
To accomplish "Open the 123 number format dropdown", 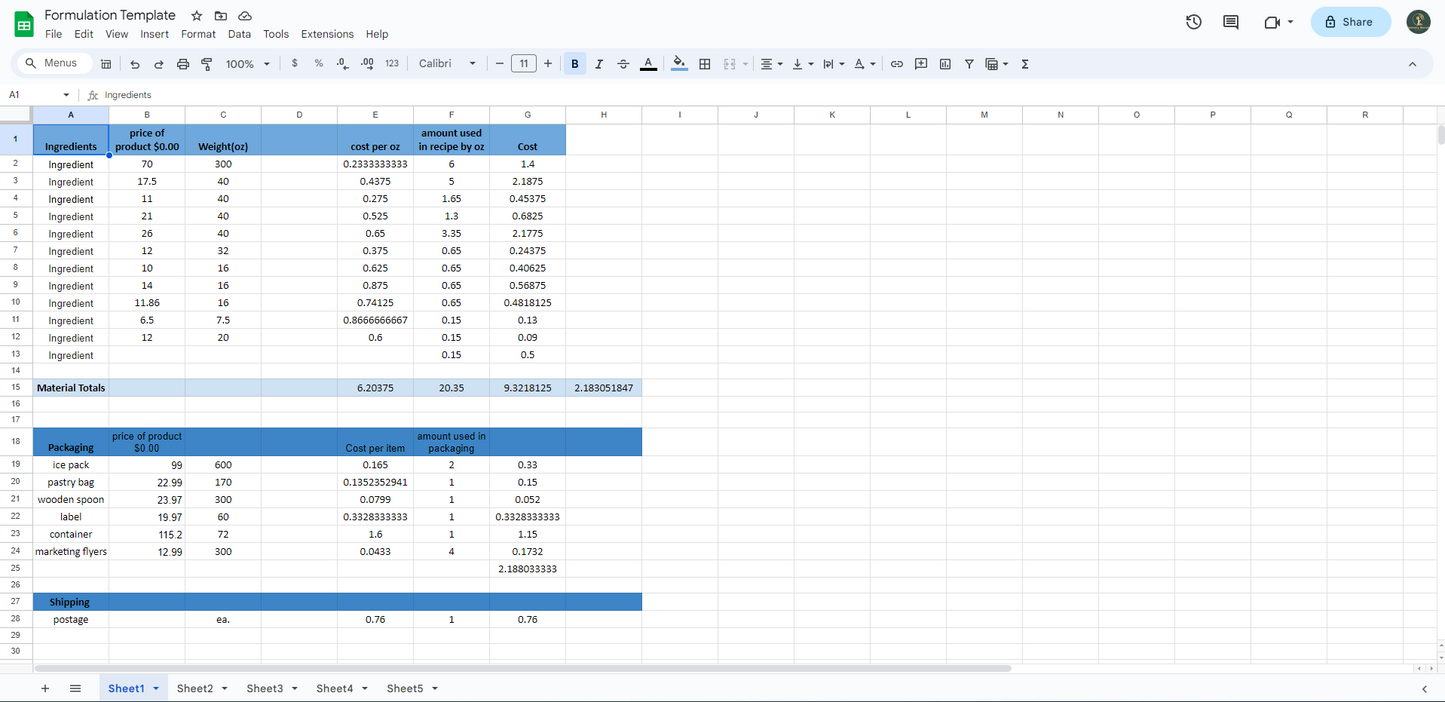I will [x=392, y=63].
